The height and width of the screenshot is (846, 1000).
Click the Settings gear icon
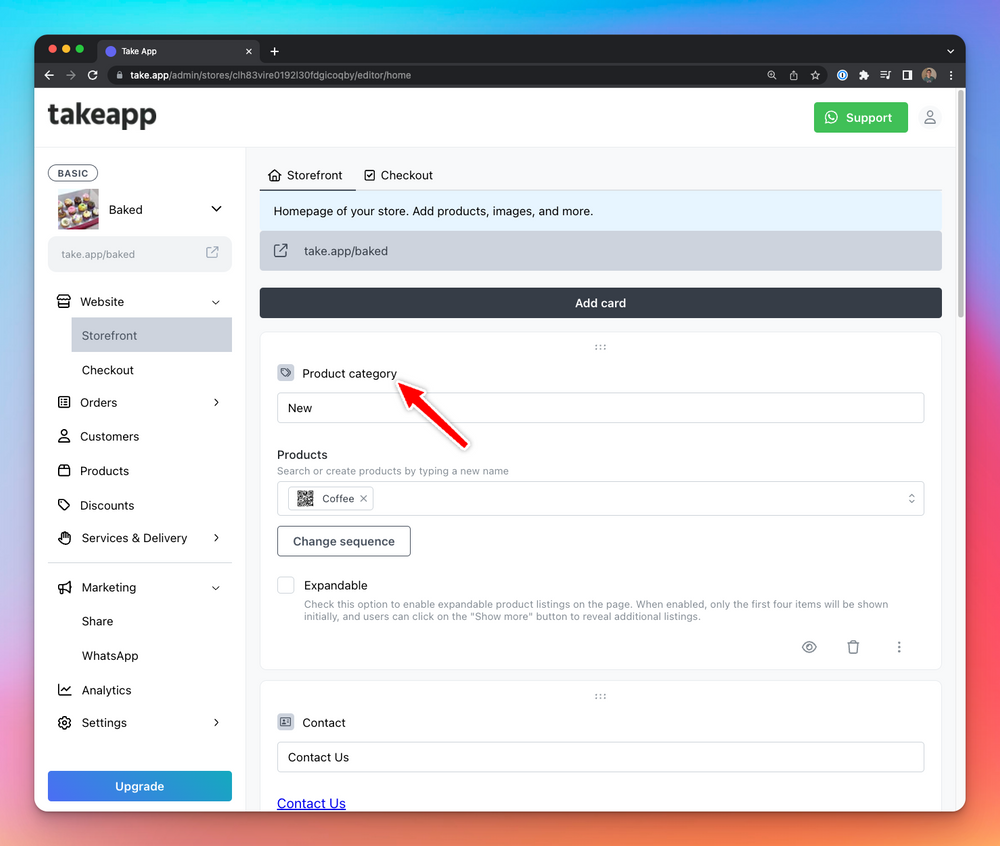pyautogui.click(x=64, y=722)
